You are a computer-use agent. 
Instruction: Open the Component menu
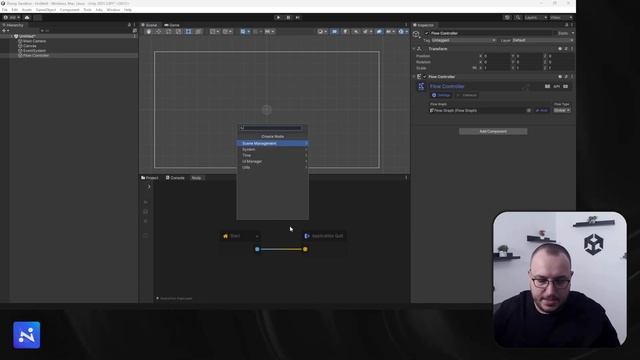tap(69, 10)
